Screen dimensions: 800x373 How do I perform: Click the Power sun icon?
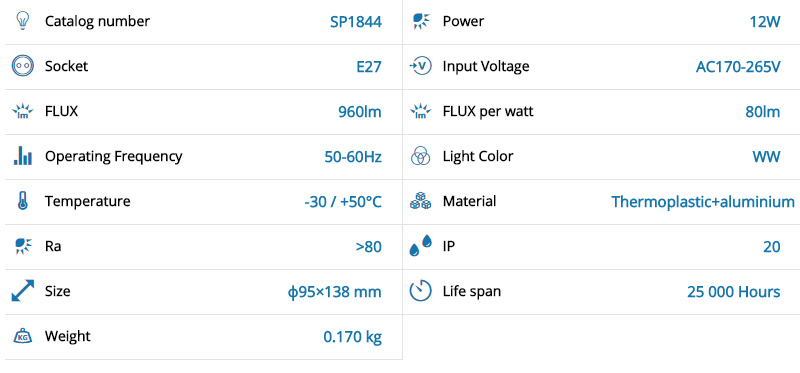click(421, 21)
